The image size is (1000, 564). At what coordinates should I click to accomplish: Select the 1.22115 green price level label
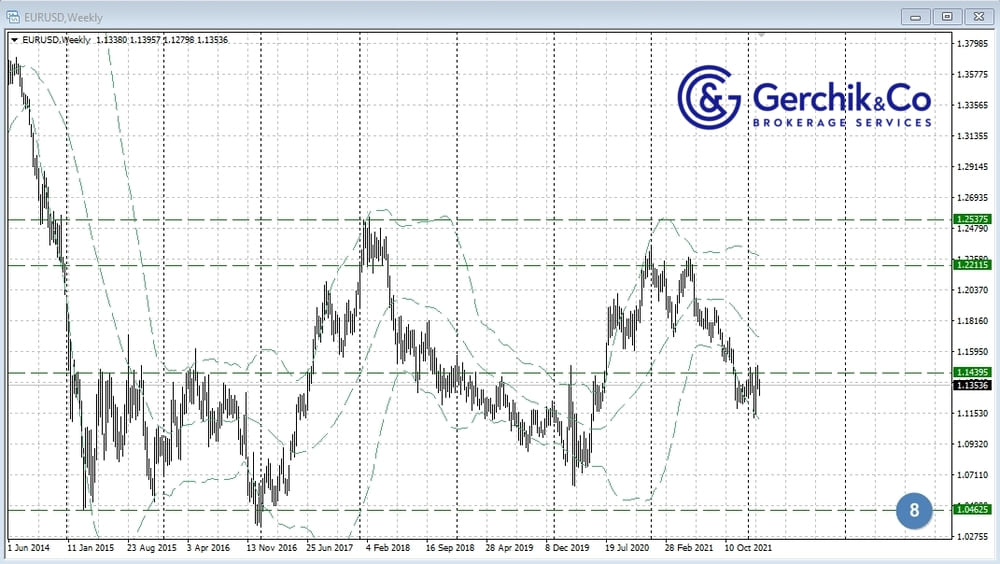click(972, 265)
